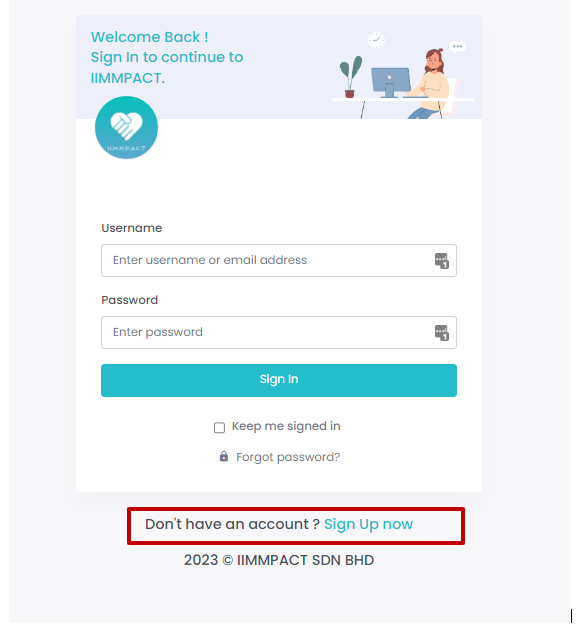The height and width of the screenshot is (627, 588).
Task: Click the potted plant in the illustration
Action: pos(350,77)
